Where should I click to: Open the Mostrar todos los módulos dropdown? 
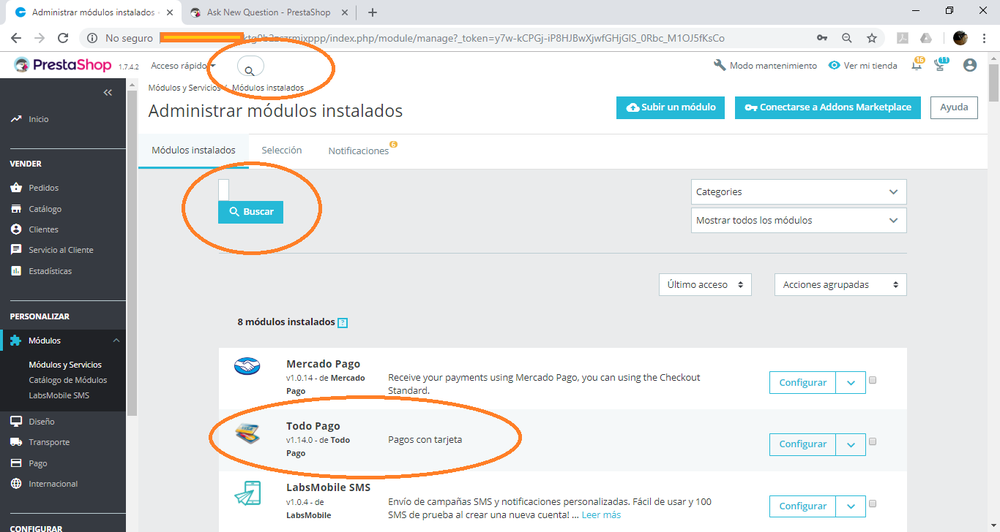pos(798,221)
